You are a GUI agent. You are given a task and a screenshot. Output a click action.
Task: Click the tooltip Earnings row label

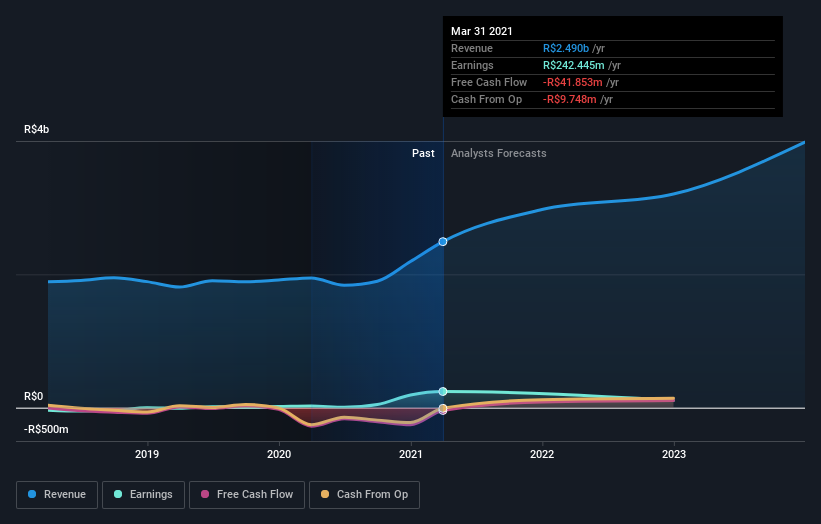472,65
